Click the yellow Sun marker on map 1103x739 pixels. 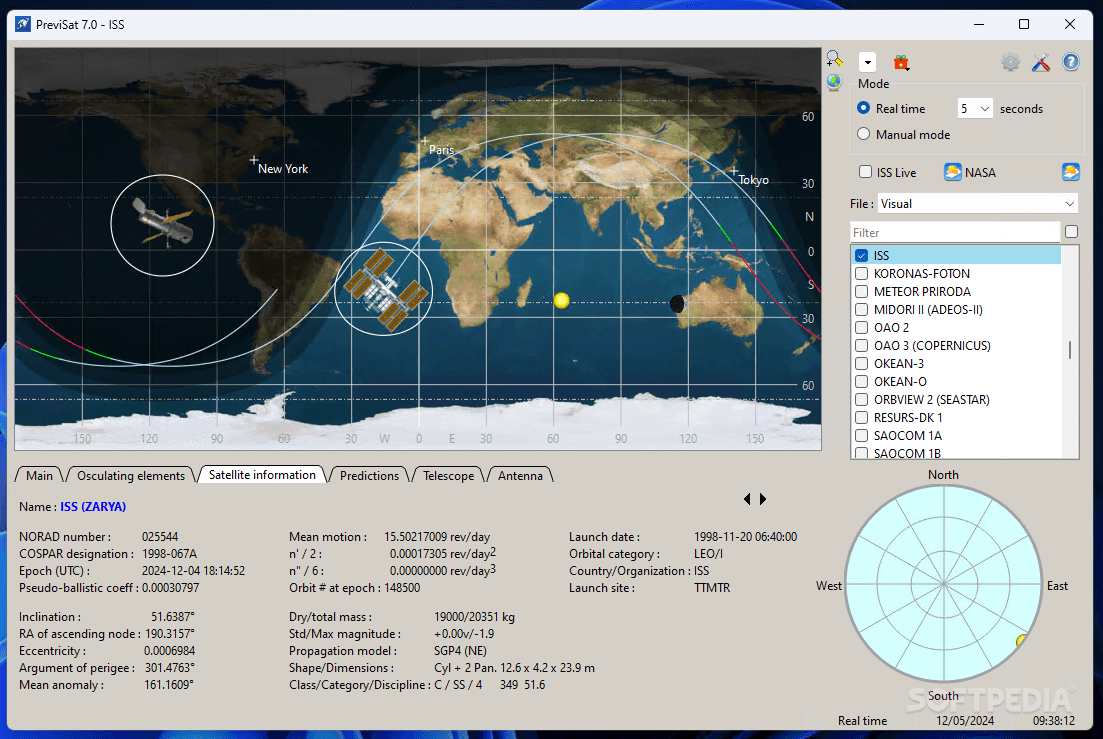click(x=561, y=301)
